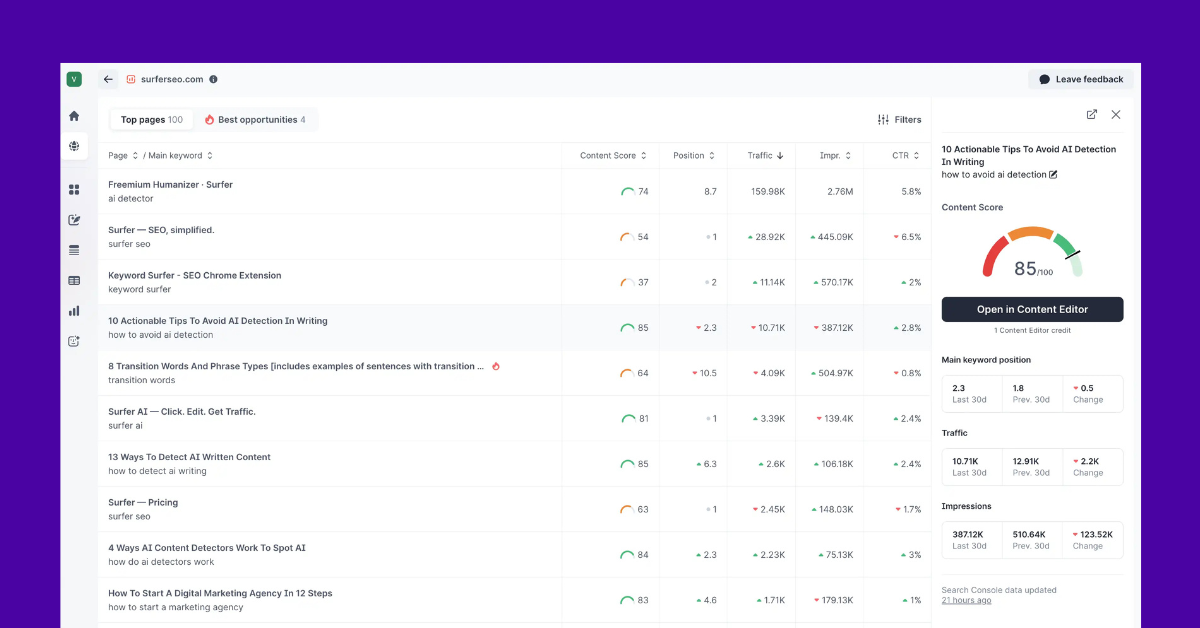Open the four-squares grid icon in sidebar

[x=74, y=190]
